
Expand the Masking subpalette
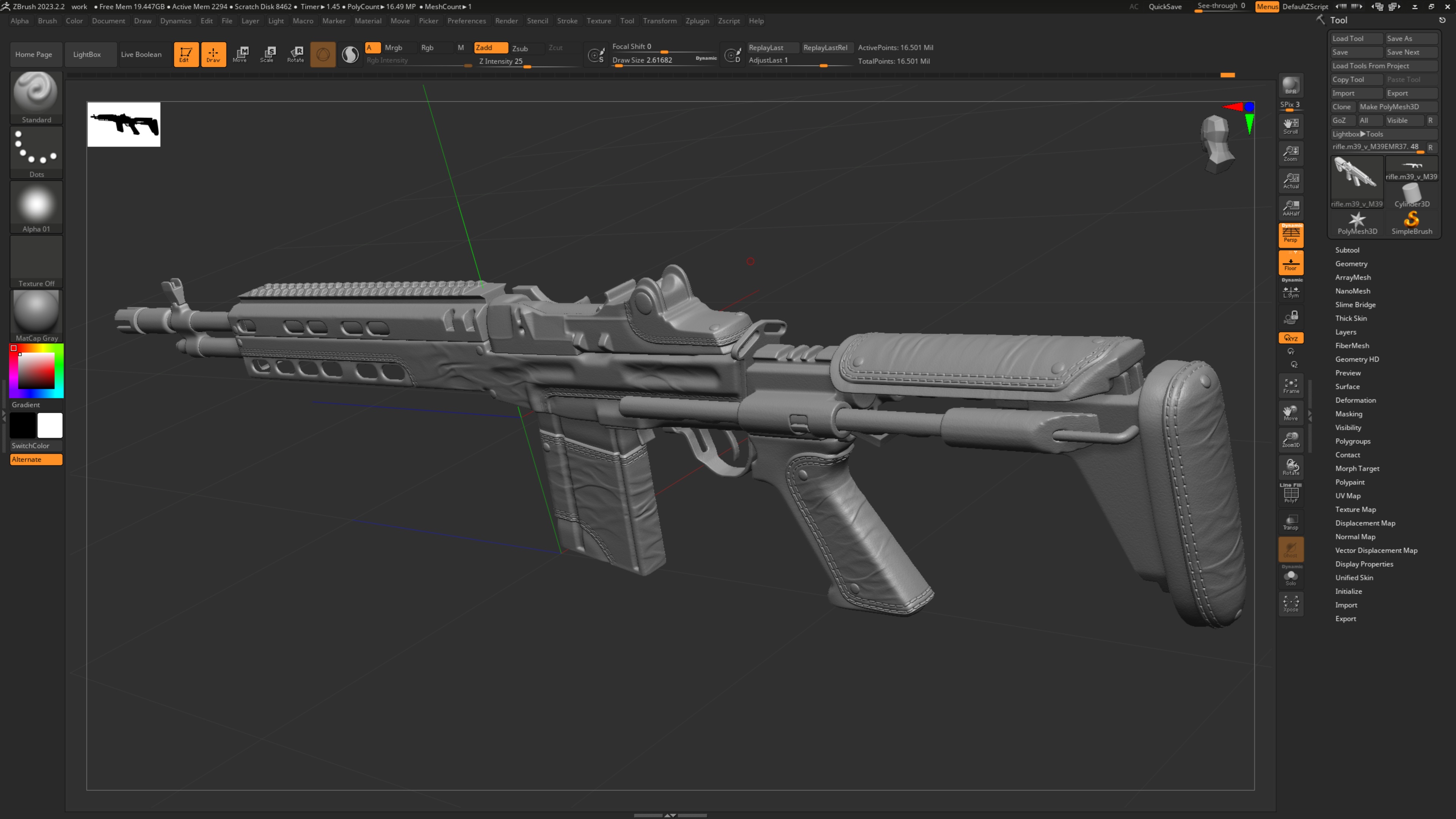click(1349, 414)
